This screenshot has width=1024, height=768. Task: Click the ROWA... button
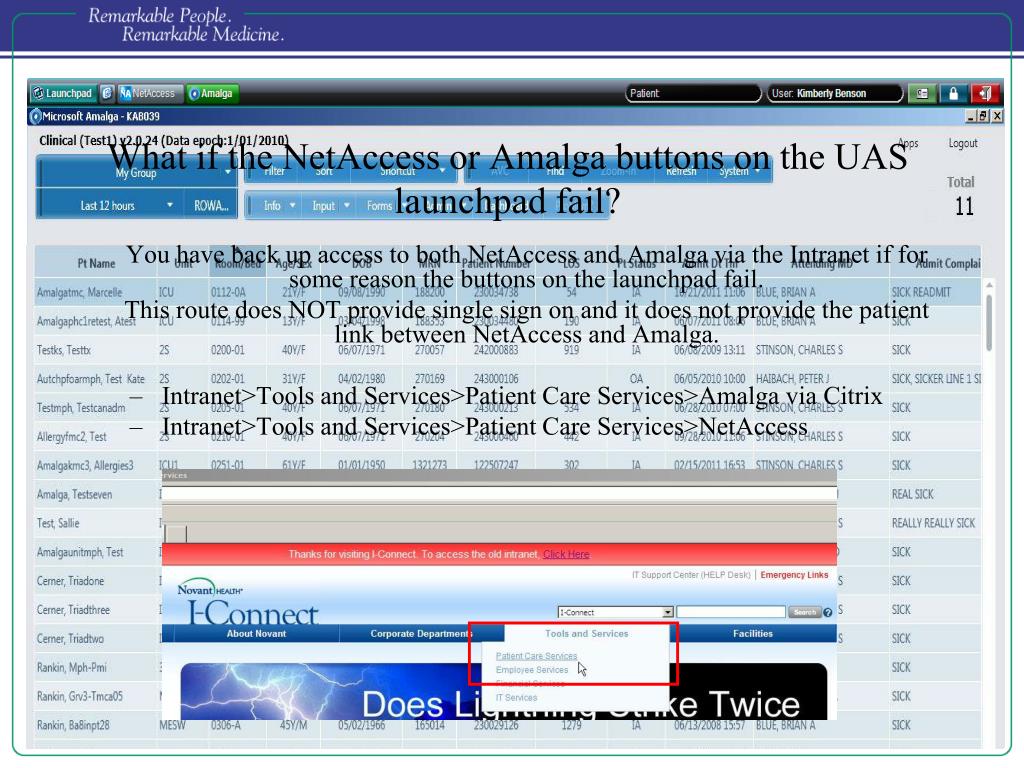(x=211, y=205)
